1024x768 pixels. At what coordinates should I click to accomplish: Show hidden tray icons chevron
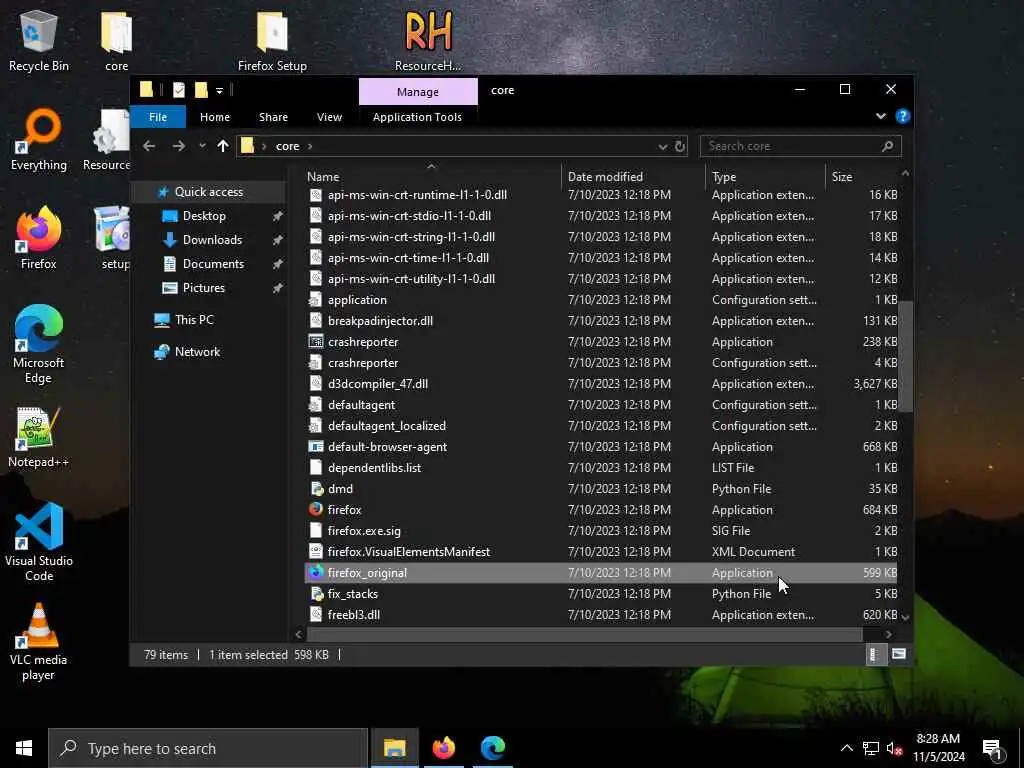846,749
